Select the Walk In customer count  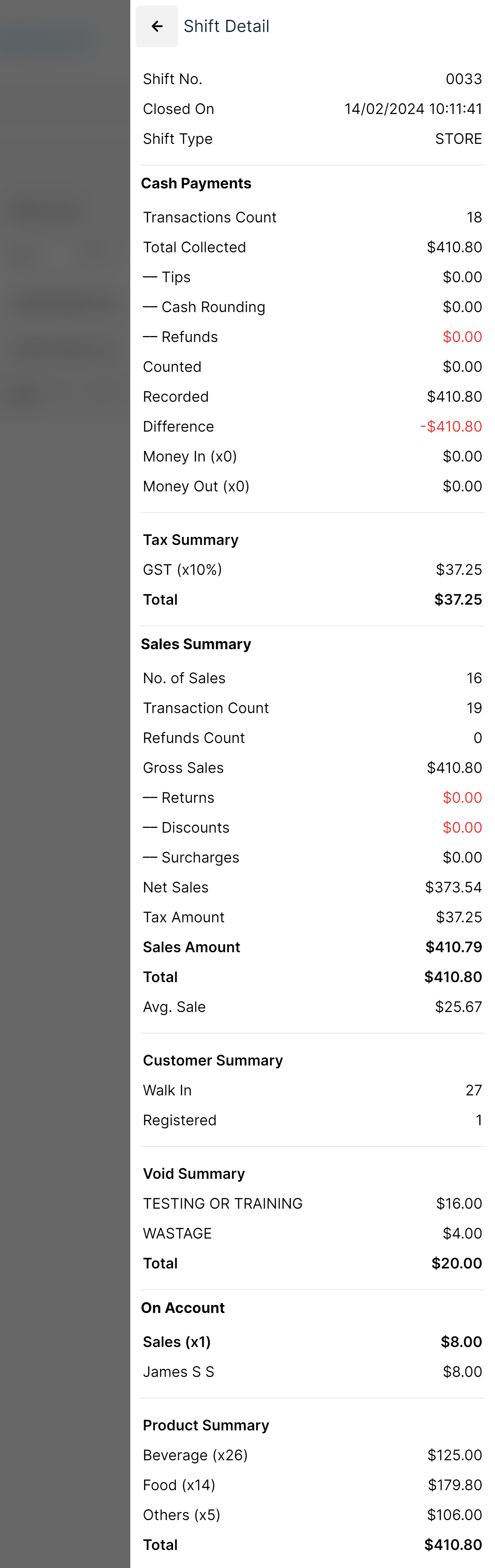click(474, 1090)
